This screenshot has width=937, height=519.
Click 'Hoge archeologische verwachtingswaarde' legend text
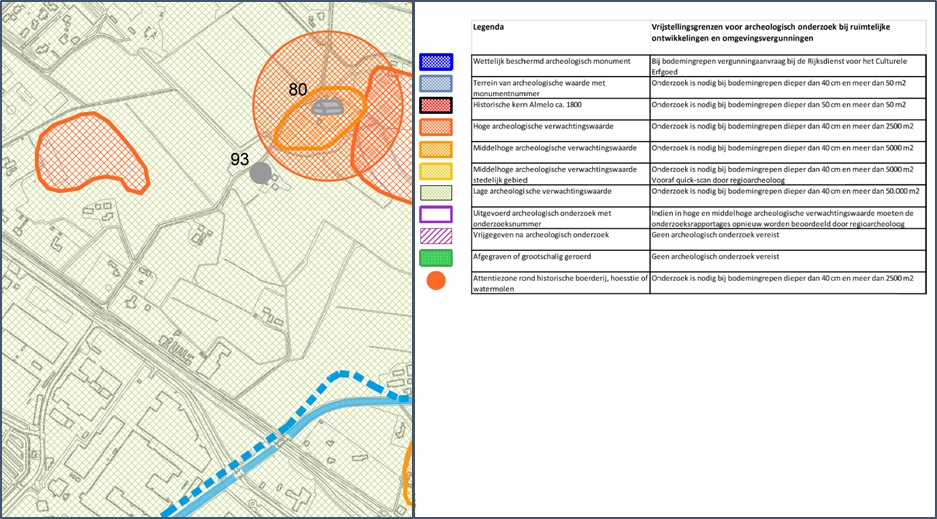tap(543, 126)
